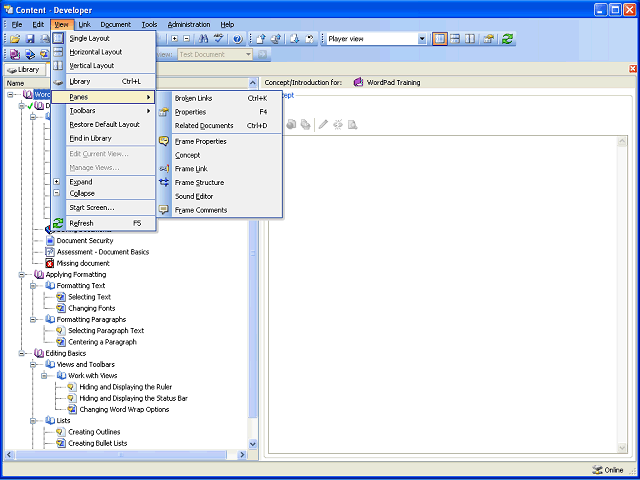Open the Related Documents pane

tap(220, 126)
